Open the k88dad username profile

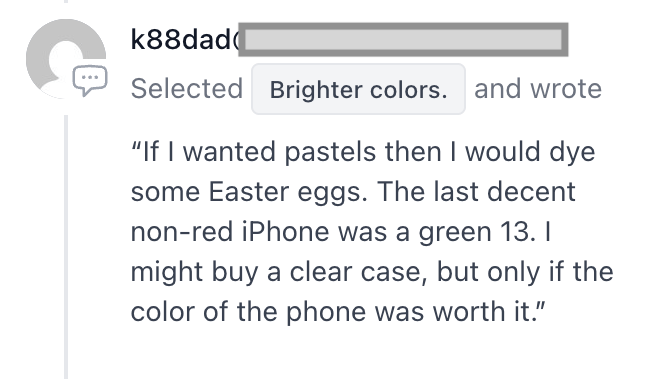[185, 40]
